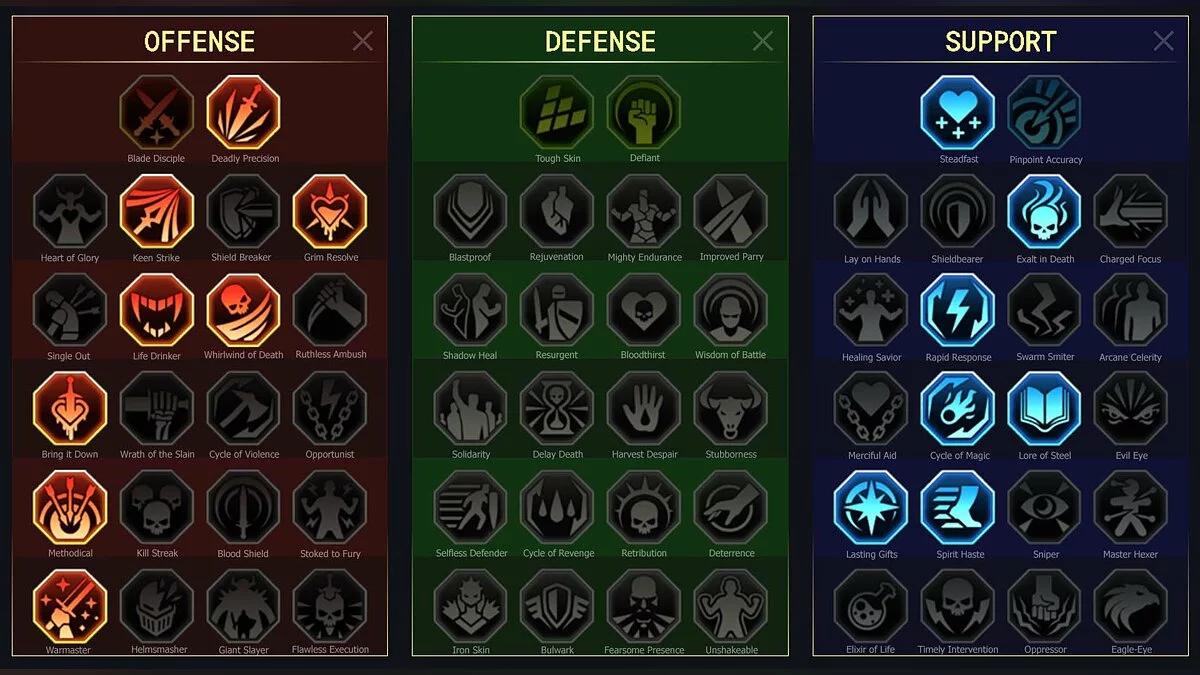Close the Offense mastery panel
Screen dimensions: 1200x675
pos(363,41)
